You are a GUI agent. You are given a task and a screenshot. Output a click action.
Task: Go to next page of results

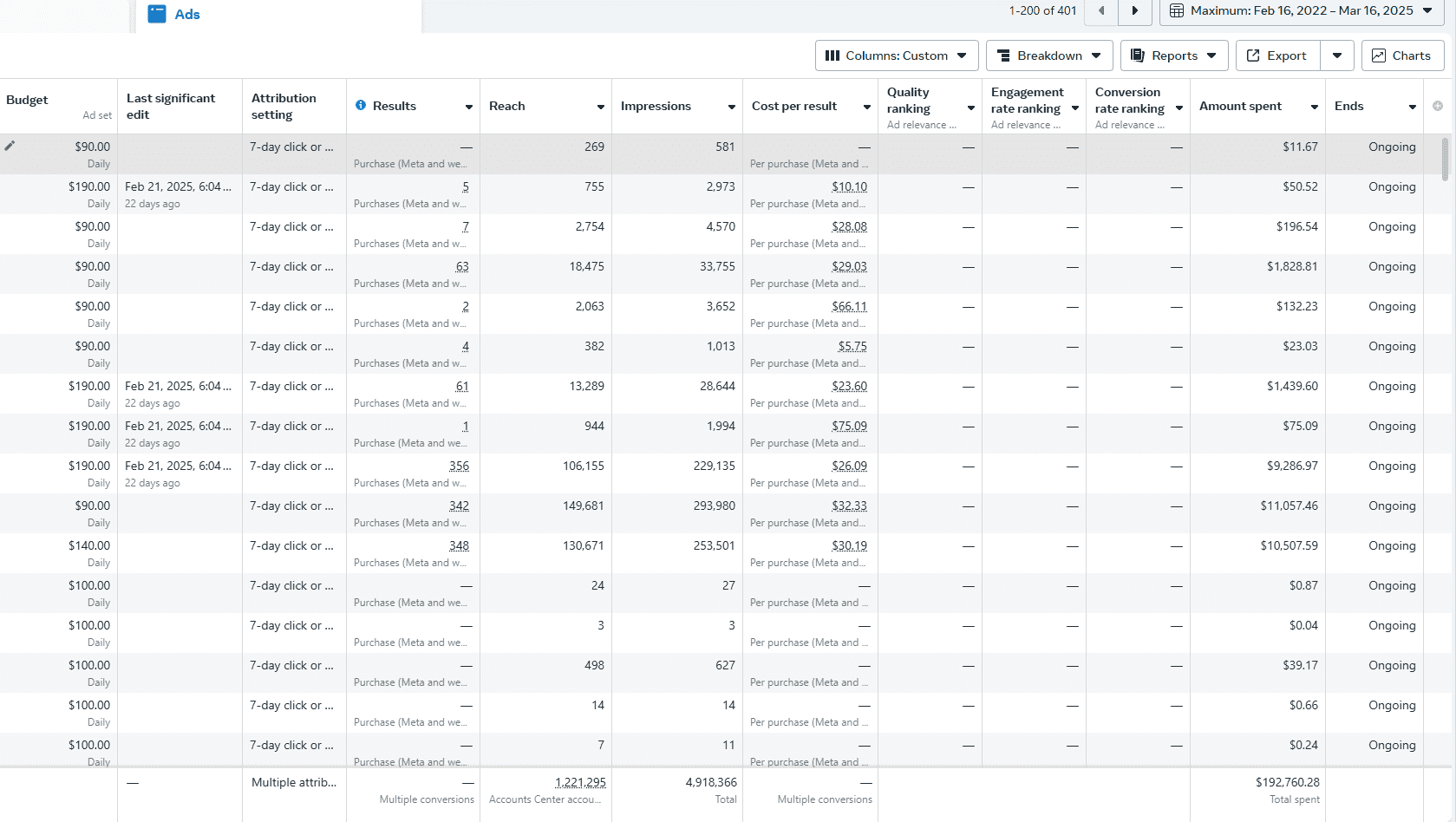pos(1135,11)
